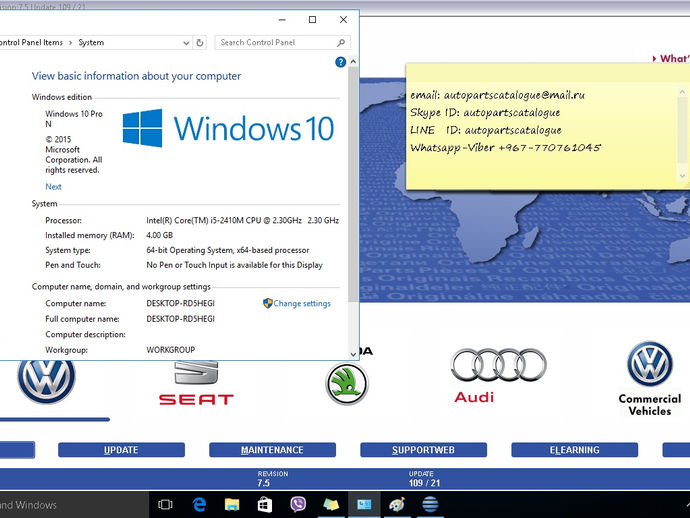
Task: Click the Full computer name value
Action: tap(180, 319)
